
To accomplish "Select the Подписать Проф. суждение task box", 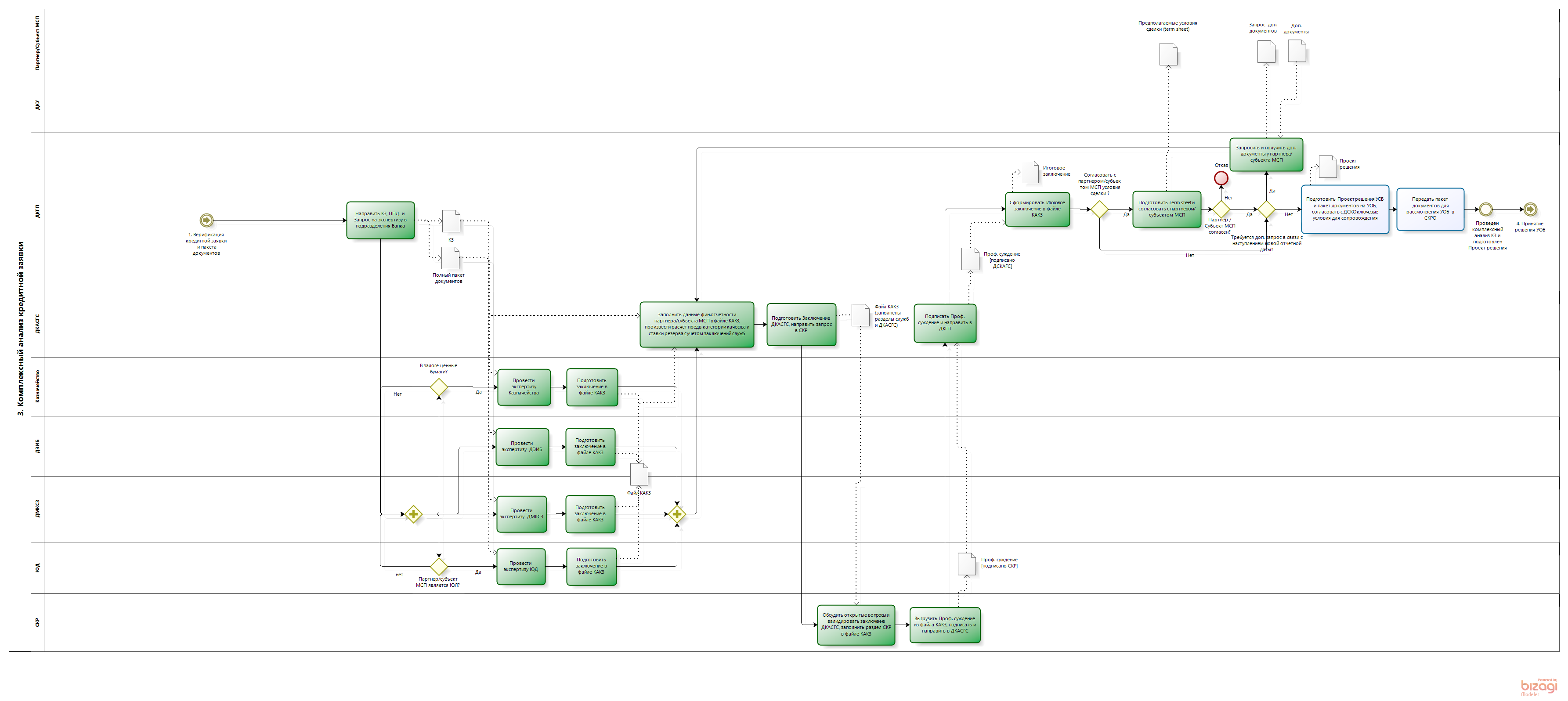I will (945, 323).
